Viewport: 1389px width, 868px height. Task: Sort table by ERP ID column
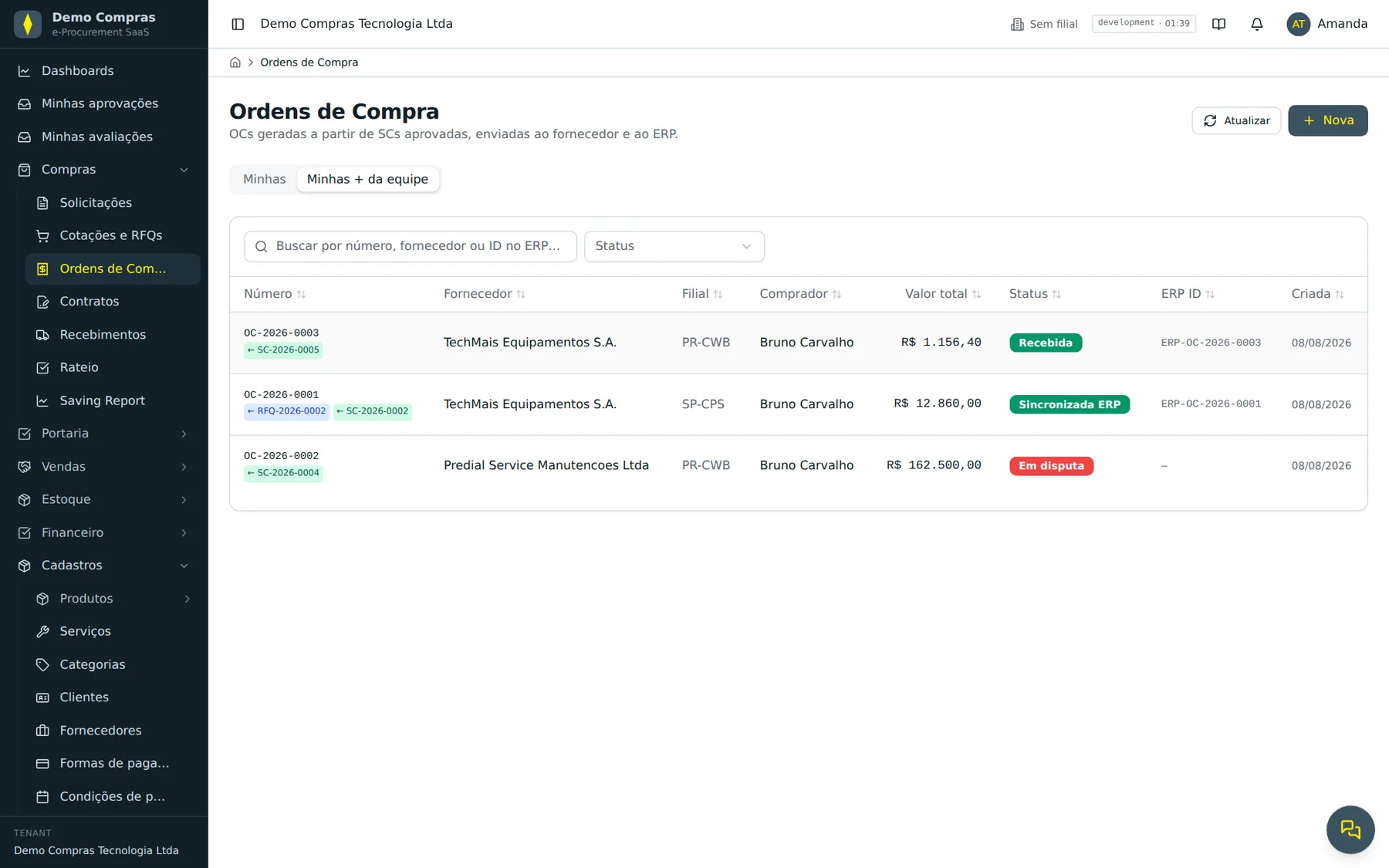1188,294
